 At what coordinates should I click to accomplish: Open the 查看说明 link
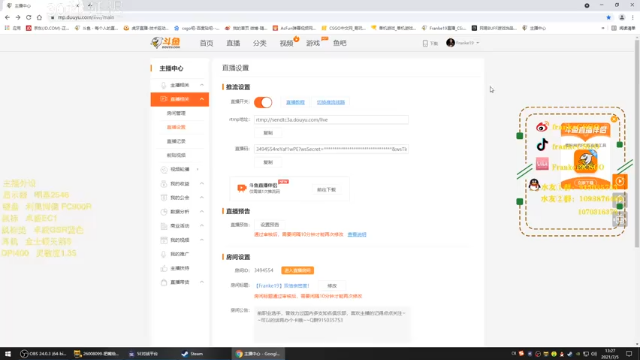point(357,234)
